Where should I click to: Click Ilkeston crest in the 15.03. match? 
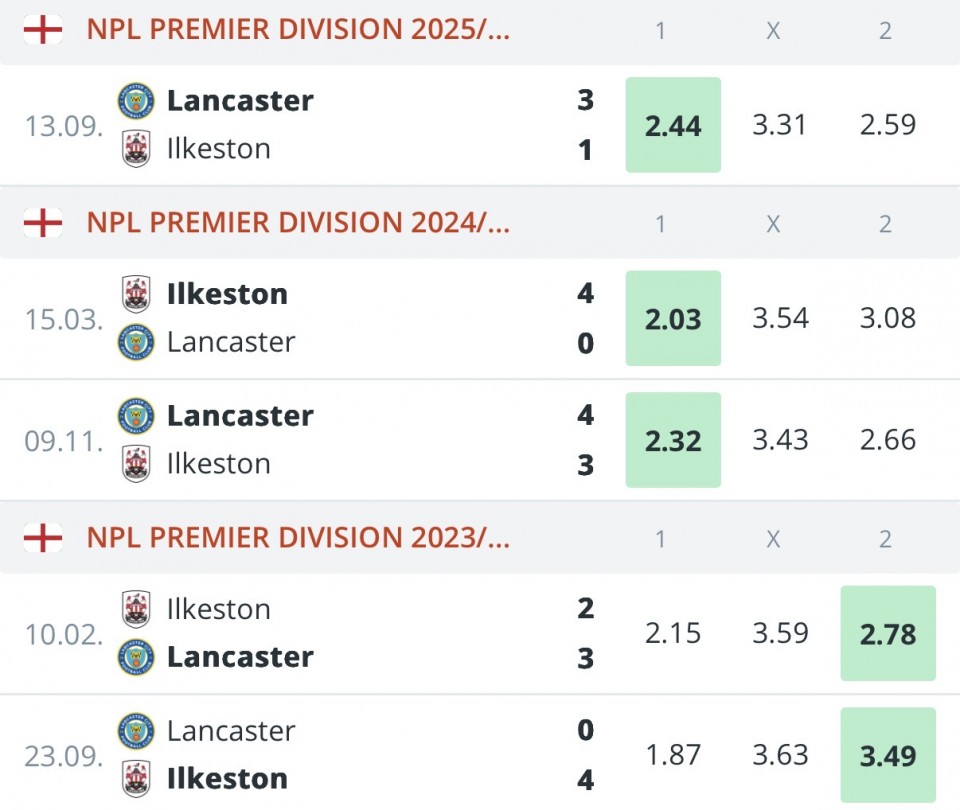pyautogui.click(x=136, y=294)
